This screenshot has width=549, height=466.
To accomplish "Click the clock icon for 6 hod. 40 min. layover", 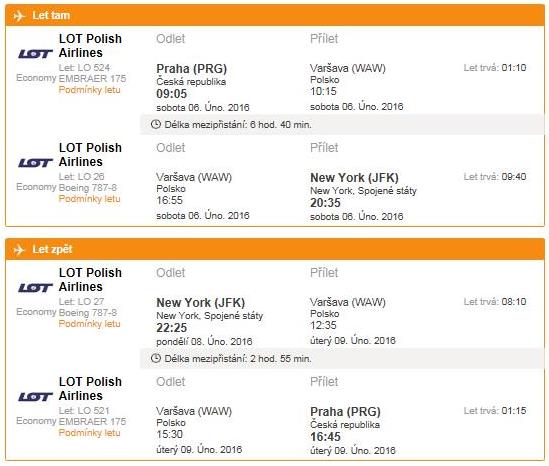I will tap(155, 124).
